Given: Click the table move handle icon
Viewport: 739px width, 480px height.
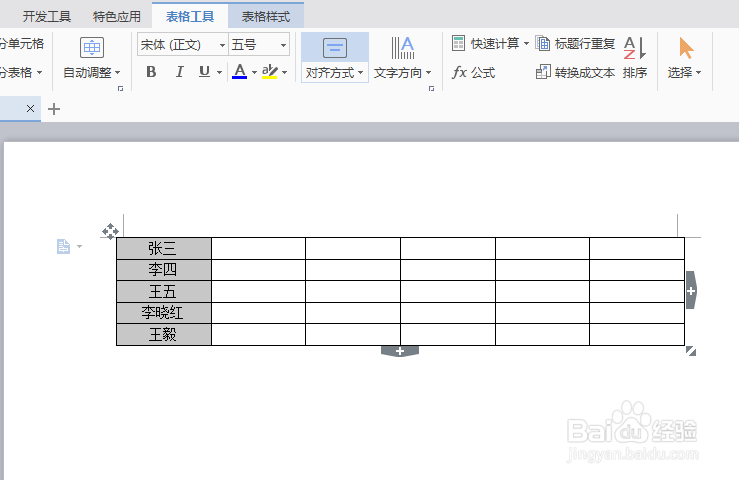Looking at the screenshot, I should click(x=110, y=232).
